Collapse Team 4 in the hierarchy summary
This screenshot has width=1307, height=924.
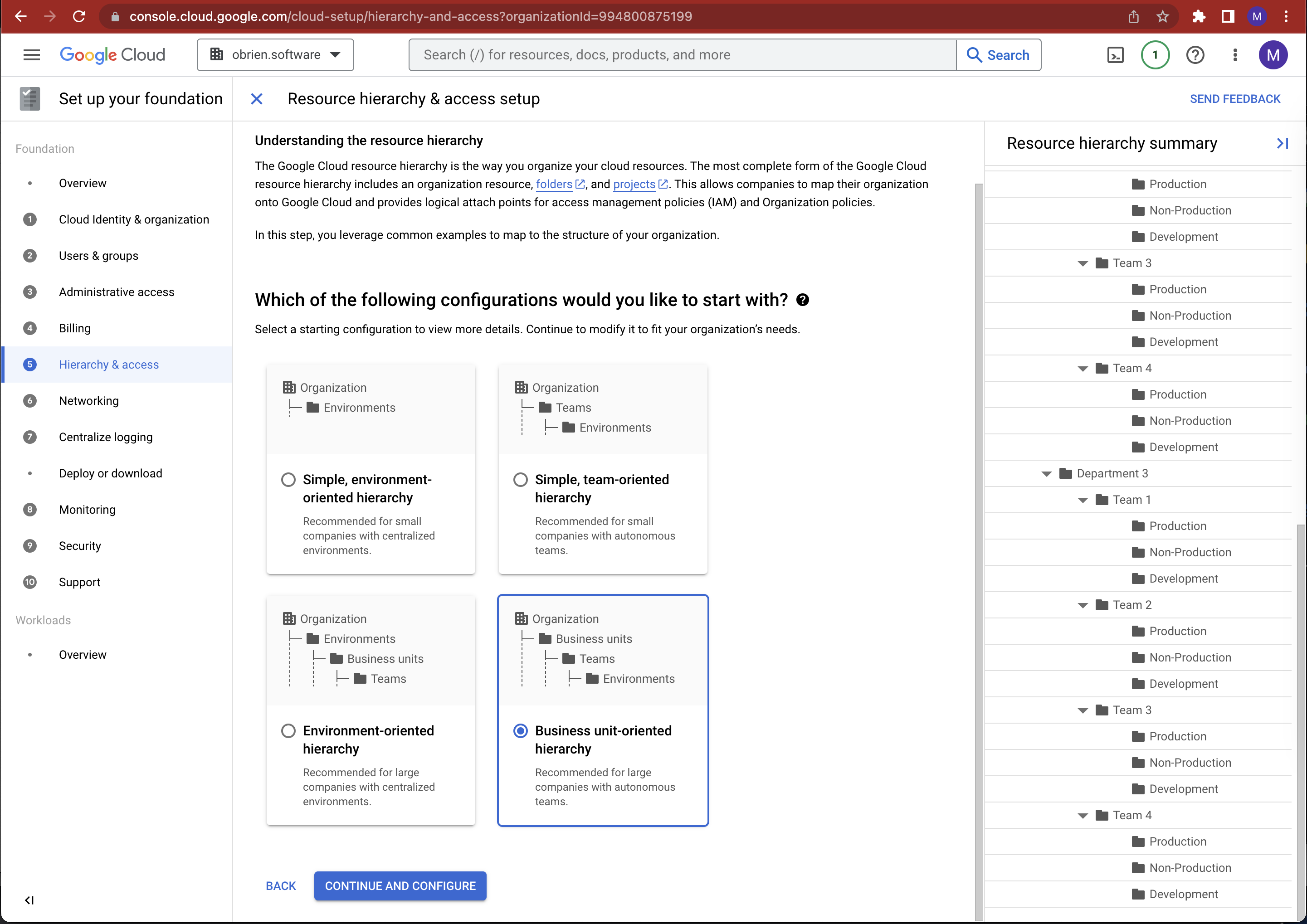pyautogui.click(x=1082, y=368)
